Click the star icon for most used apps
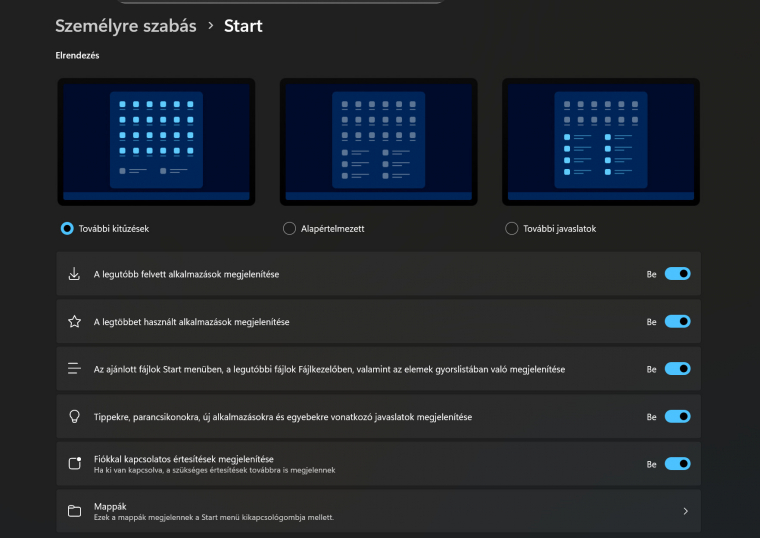The image size is (760, 538). tap(74, 322)
